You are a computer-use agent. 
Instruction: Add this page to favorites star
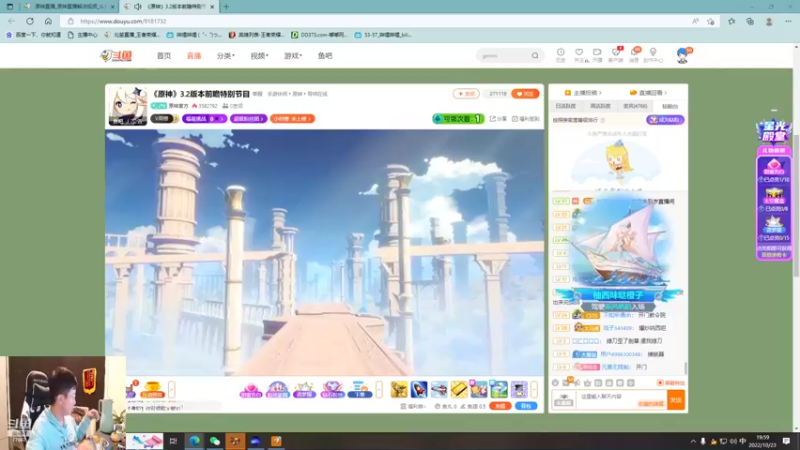point(711,21)
